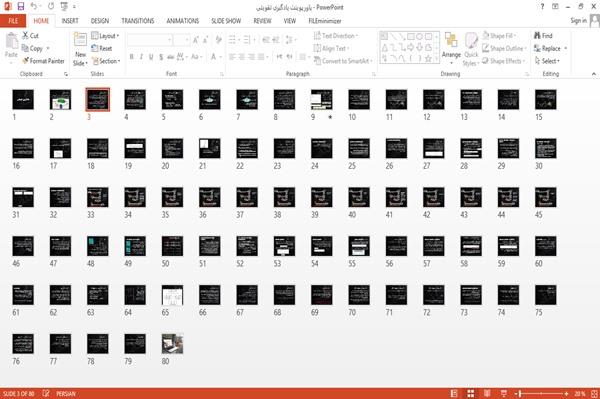The width and height of the screenshot is (600, 399).
Task: Switch to Normal view in status bar
Action: coord(454,393)
